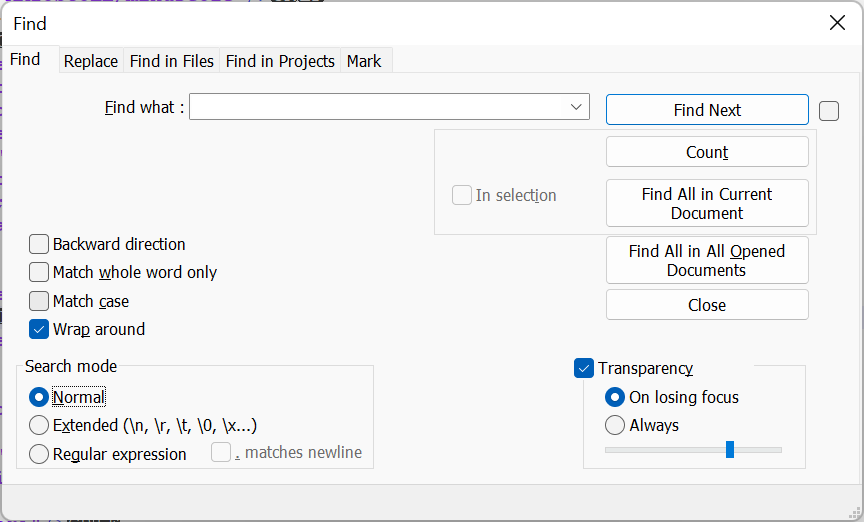
Task: Click the Find Next button
Action: coord(707,110)
